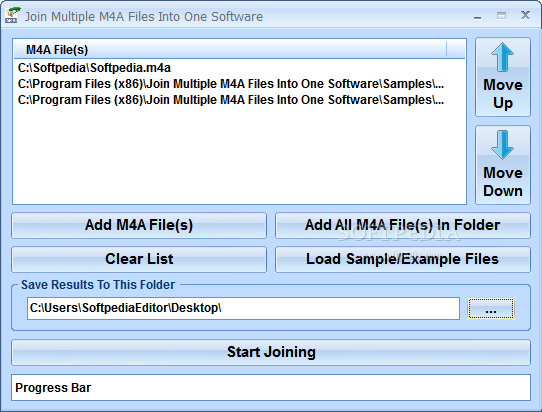This screenshot has height=412, width=542.
Task: Click the M4A File(s) column header
Action: pos(230,49)
